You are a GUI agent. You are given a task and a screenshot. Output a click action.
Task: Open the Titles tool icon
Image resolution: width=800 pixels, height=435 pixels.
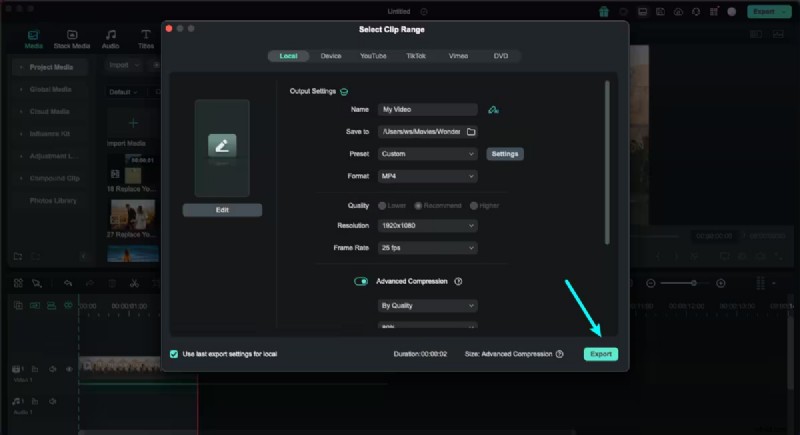point(146,35)
